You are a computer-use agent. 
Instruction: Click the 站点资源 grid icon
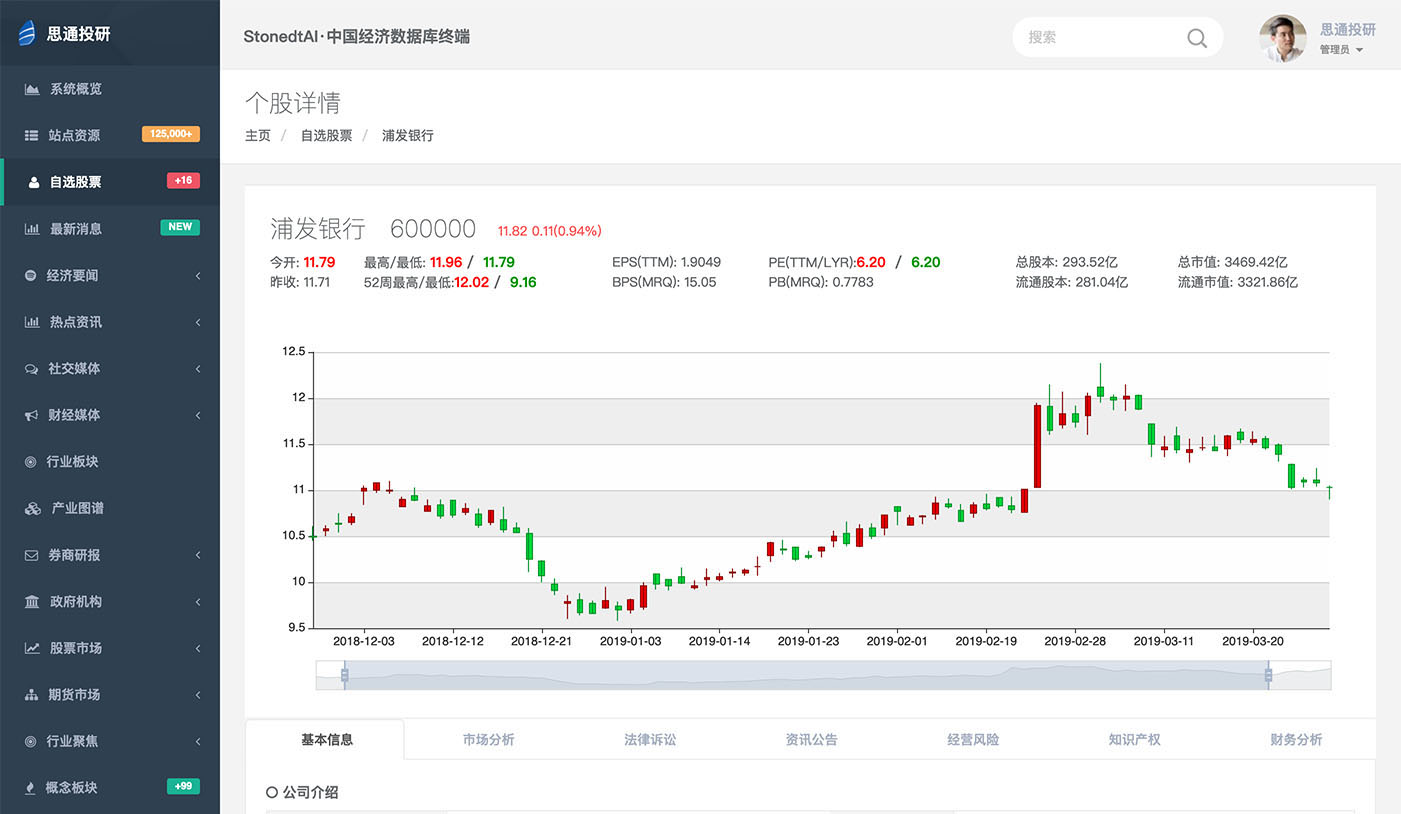point(32,135)
